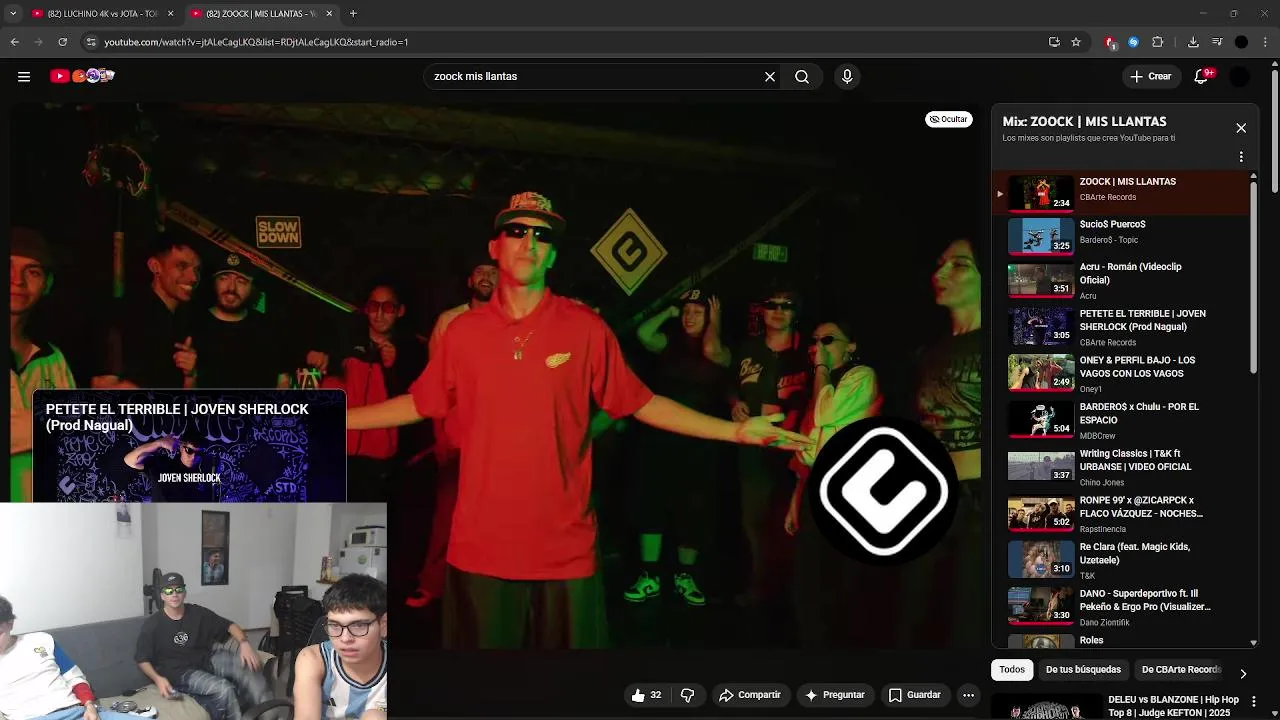Click the Crear button
Image resolution: width=1280 pixels, height=720 pixels.
tap(1150, 76)
